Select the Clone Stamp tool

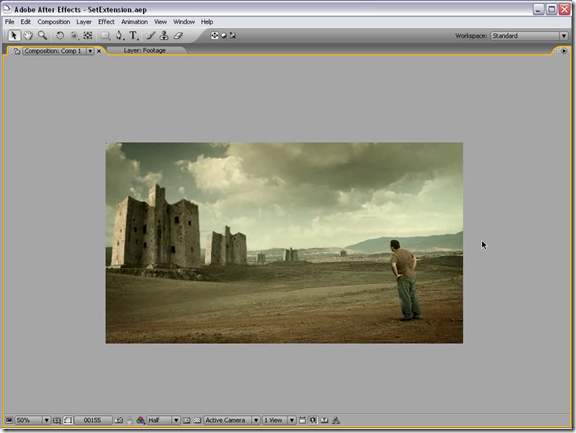point(164,36)
